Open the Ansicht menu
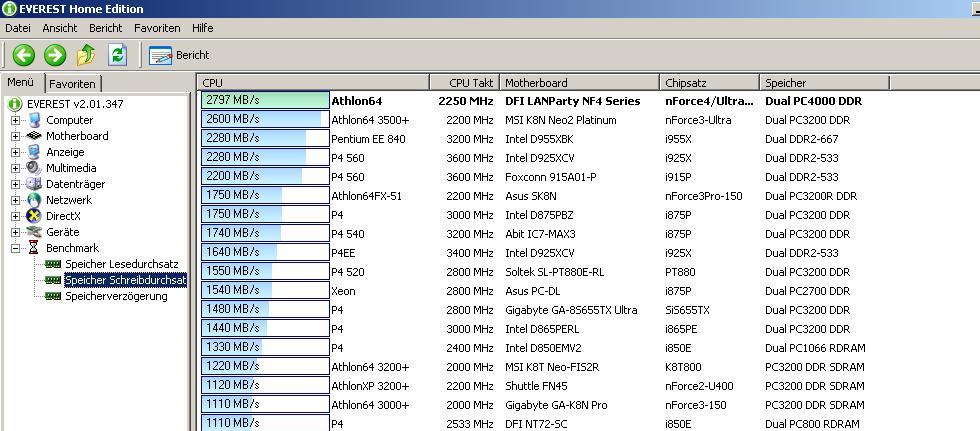980x431 pixels. click(60, 28)
